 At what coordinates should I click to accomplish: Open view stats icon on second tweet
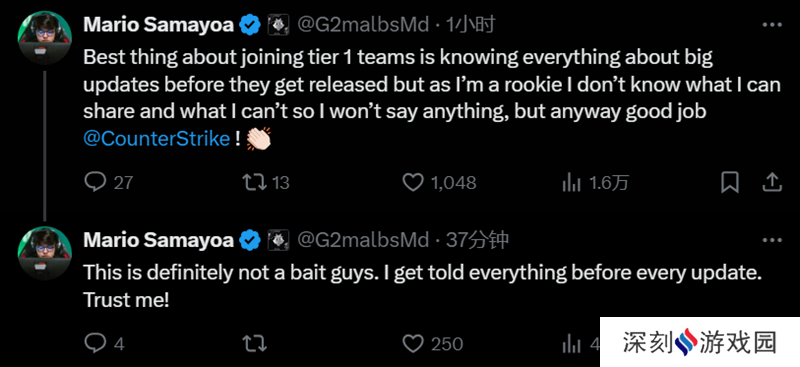(571, 344)
